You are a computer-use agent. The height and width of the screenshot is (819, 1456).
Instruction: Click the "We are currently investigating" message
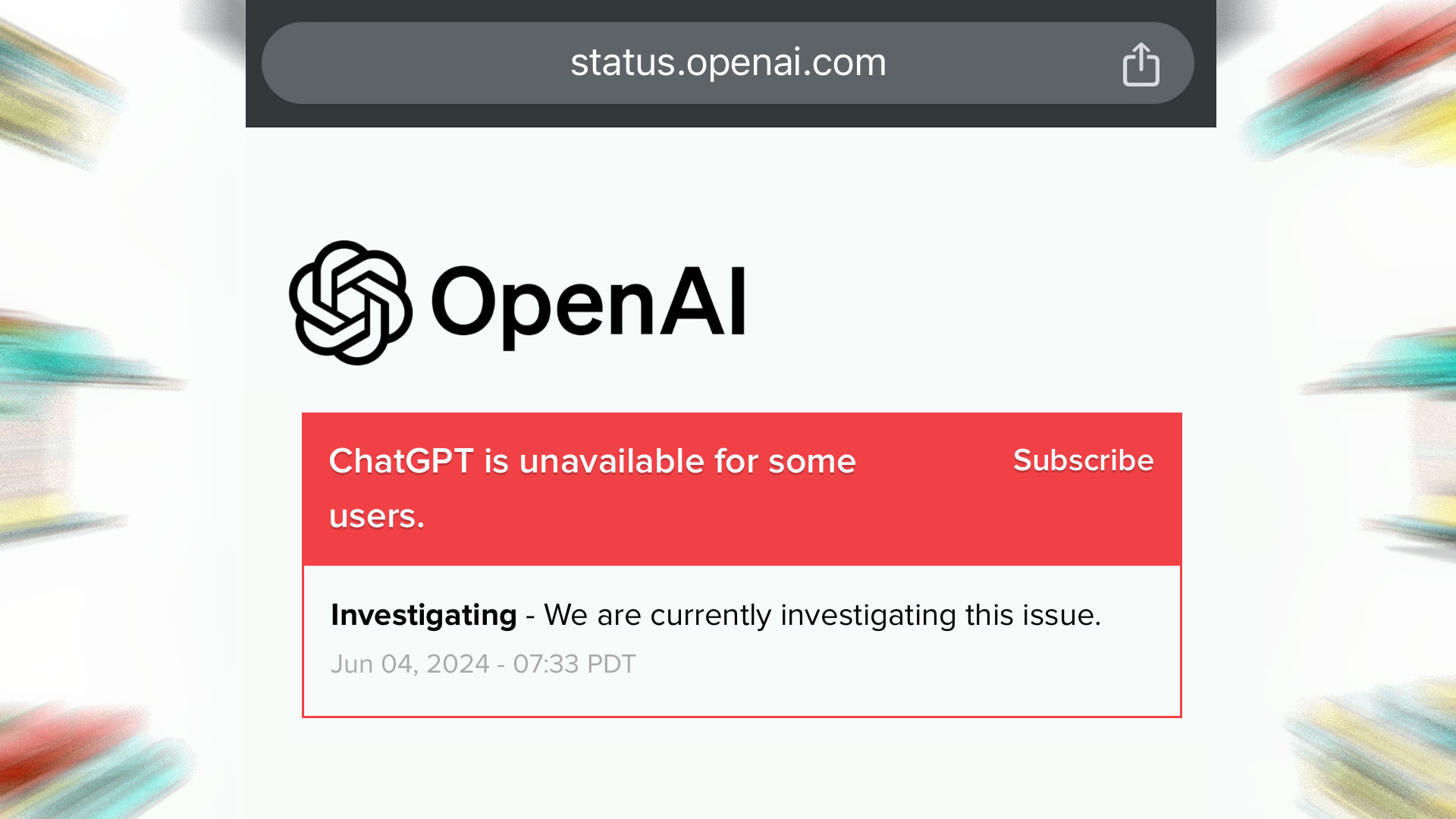[x=822, y=615]
